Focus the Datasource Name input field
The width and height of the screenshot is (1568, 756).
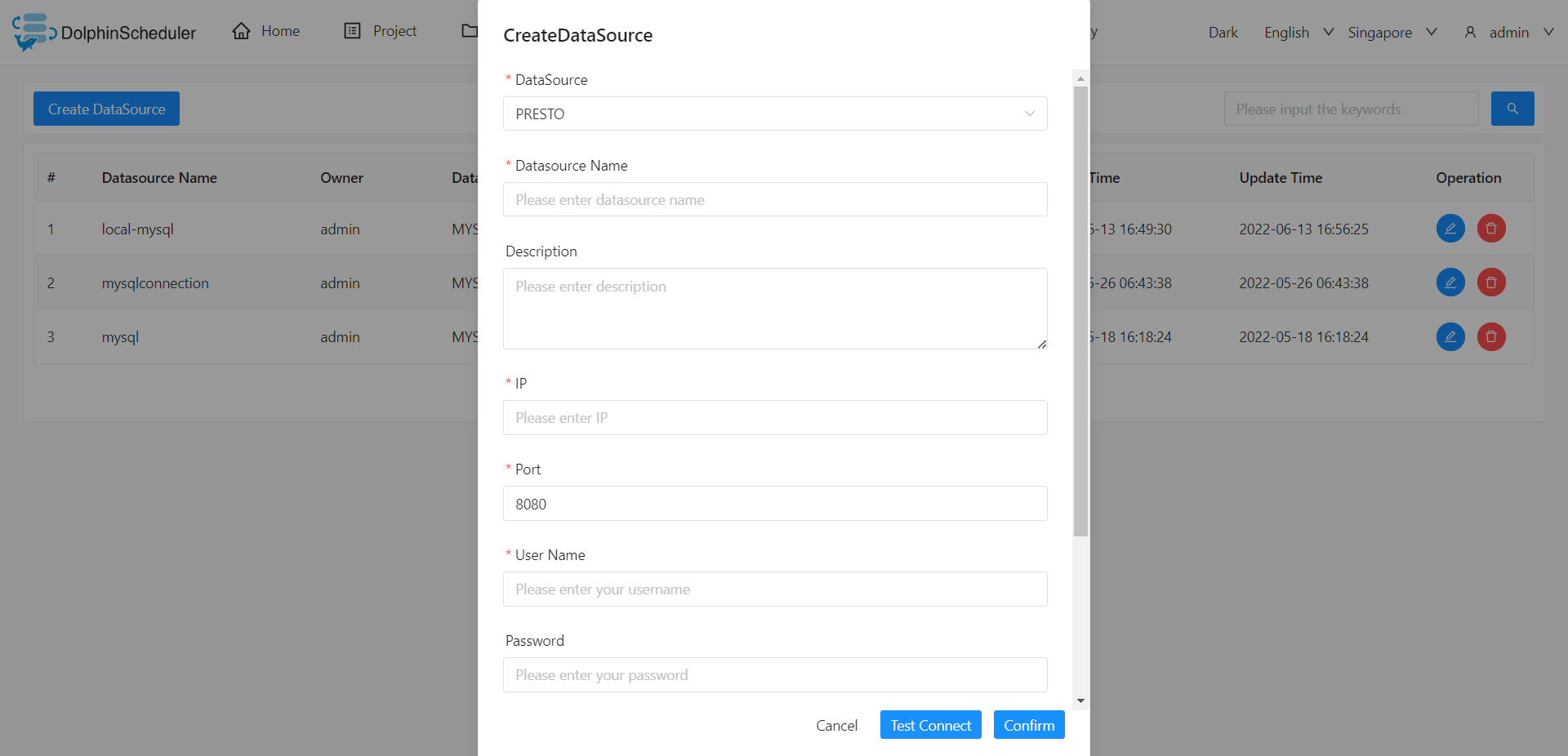point(775,200)
